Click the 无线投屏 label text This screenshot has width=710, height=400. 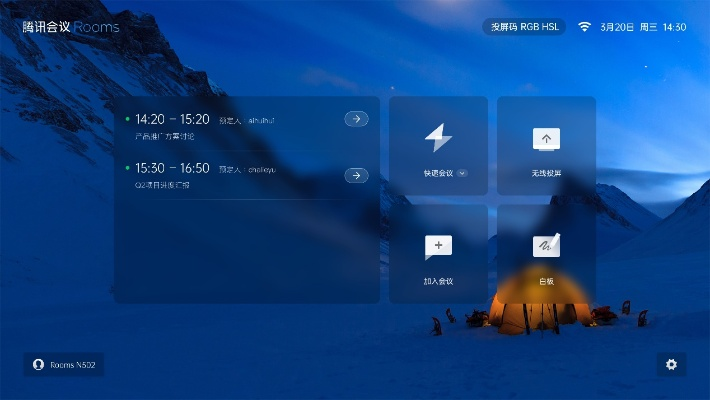[x=546, y=173]
